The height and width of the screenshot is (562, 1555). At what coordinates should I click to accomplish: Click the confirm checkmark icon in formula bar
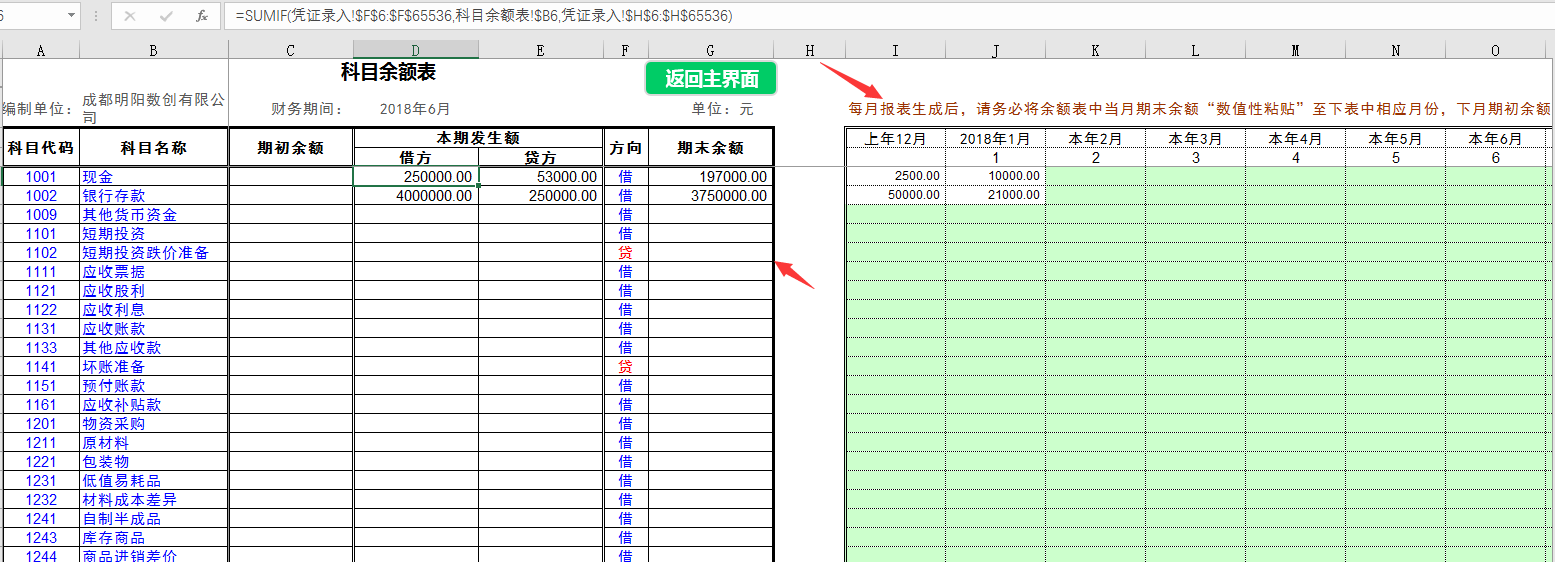[166, 16]
